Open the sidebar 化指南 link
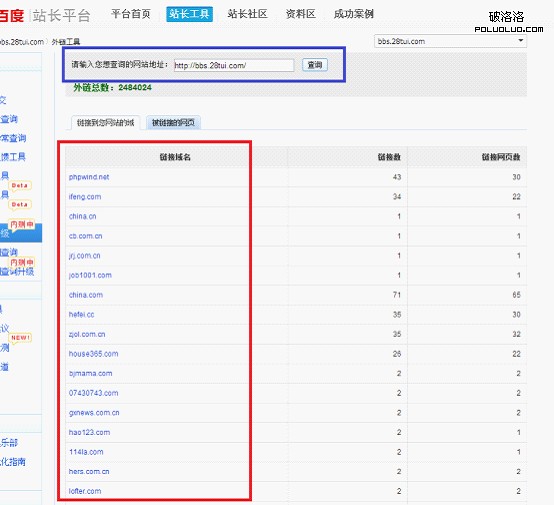 (13, 462)
